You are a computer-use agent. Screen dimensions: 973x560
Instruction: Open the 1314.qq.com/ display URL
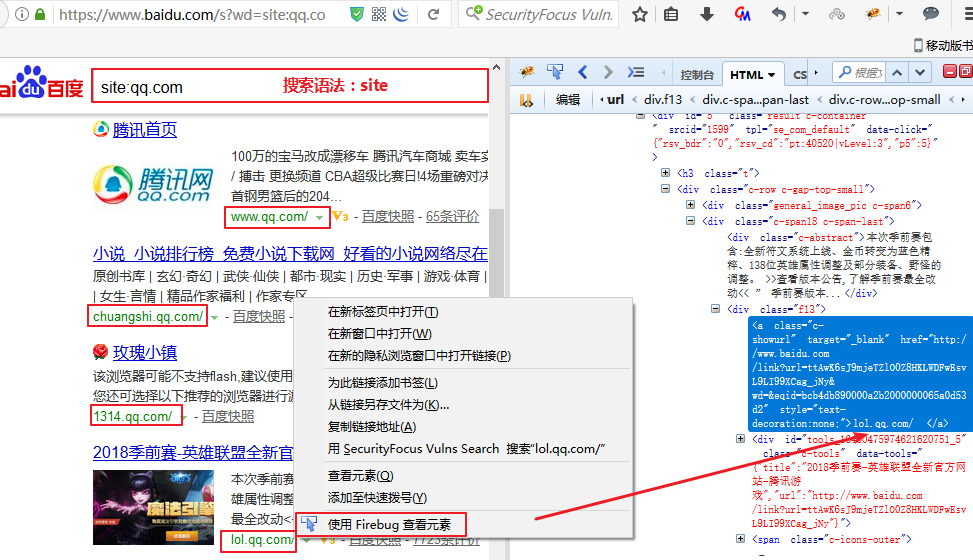tap(132, 416)
